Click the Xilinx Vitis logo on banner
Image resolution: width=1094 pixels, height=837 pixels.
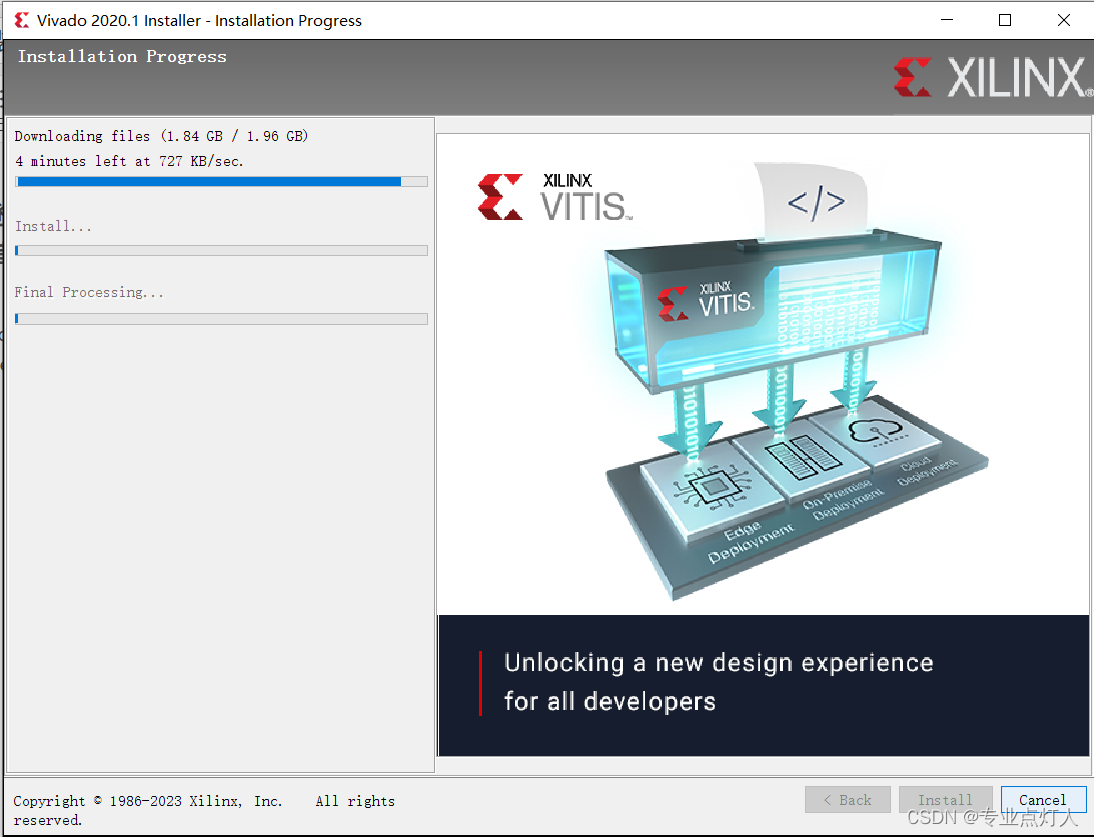coord(555,197)
